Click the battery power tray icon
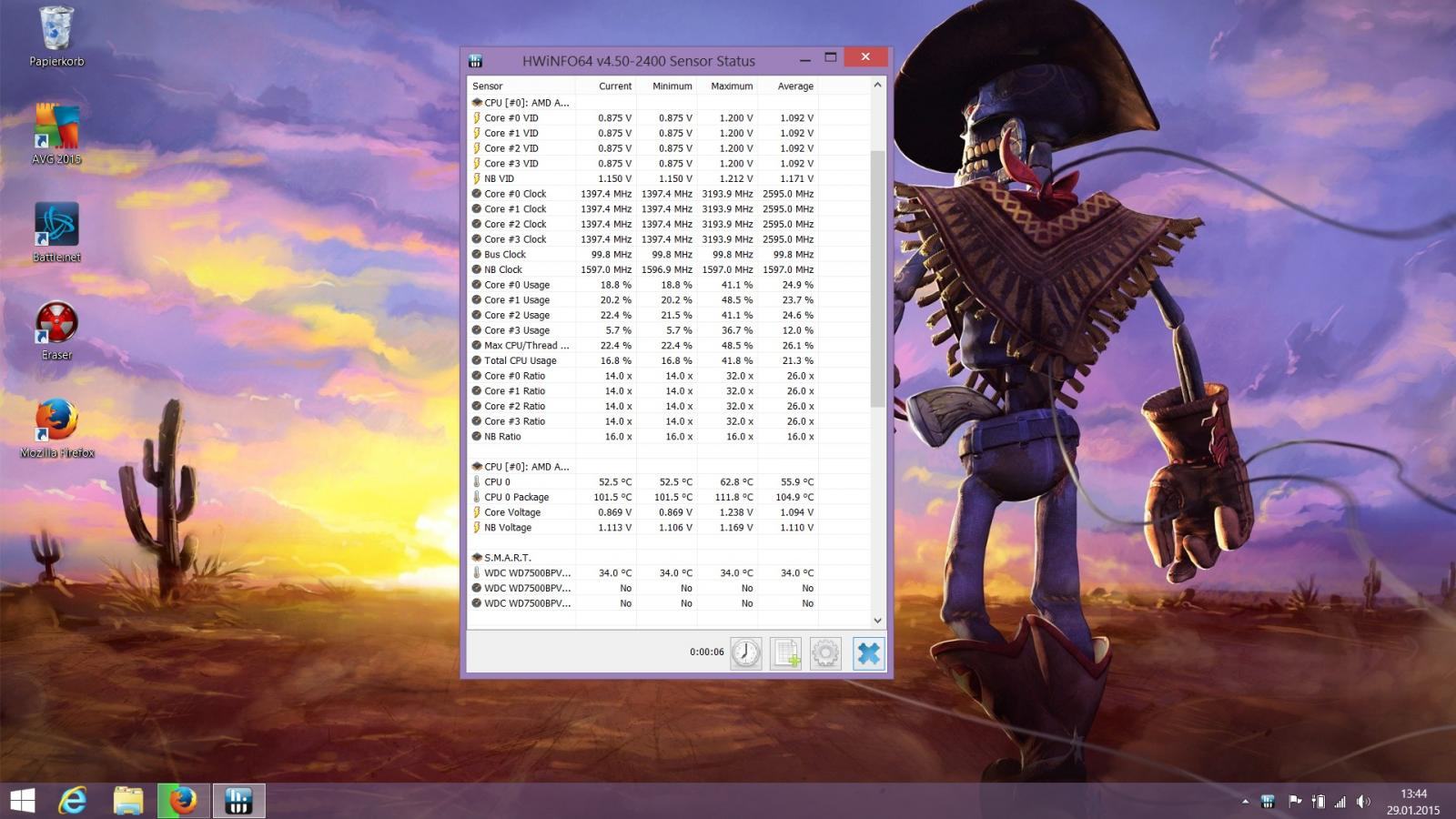This screenshot has width=1456, height=819. 1318,802
